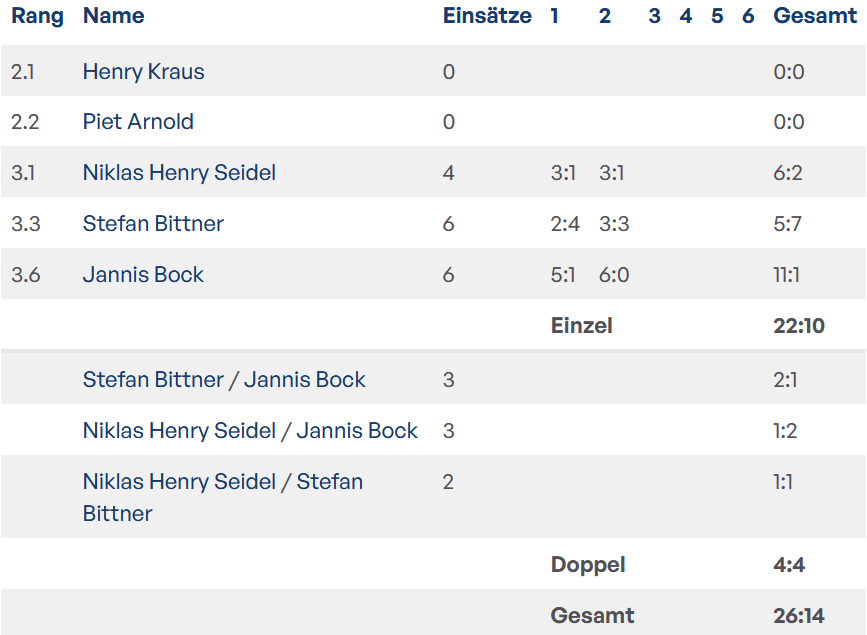Open Niklas Henry Seidel in rank 3.1 row
The height and width of the screenshot is (635, 867).
[179, 173]
